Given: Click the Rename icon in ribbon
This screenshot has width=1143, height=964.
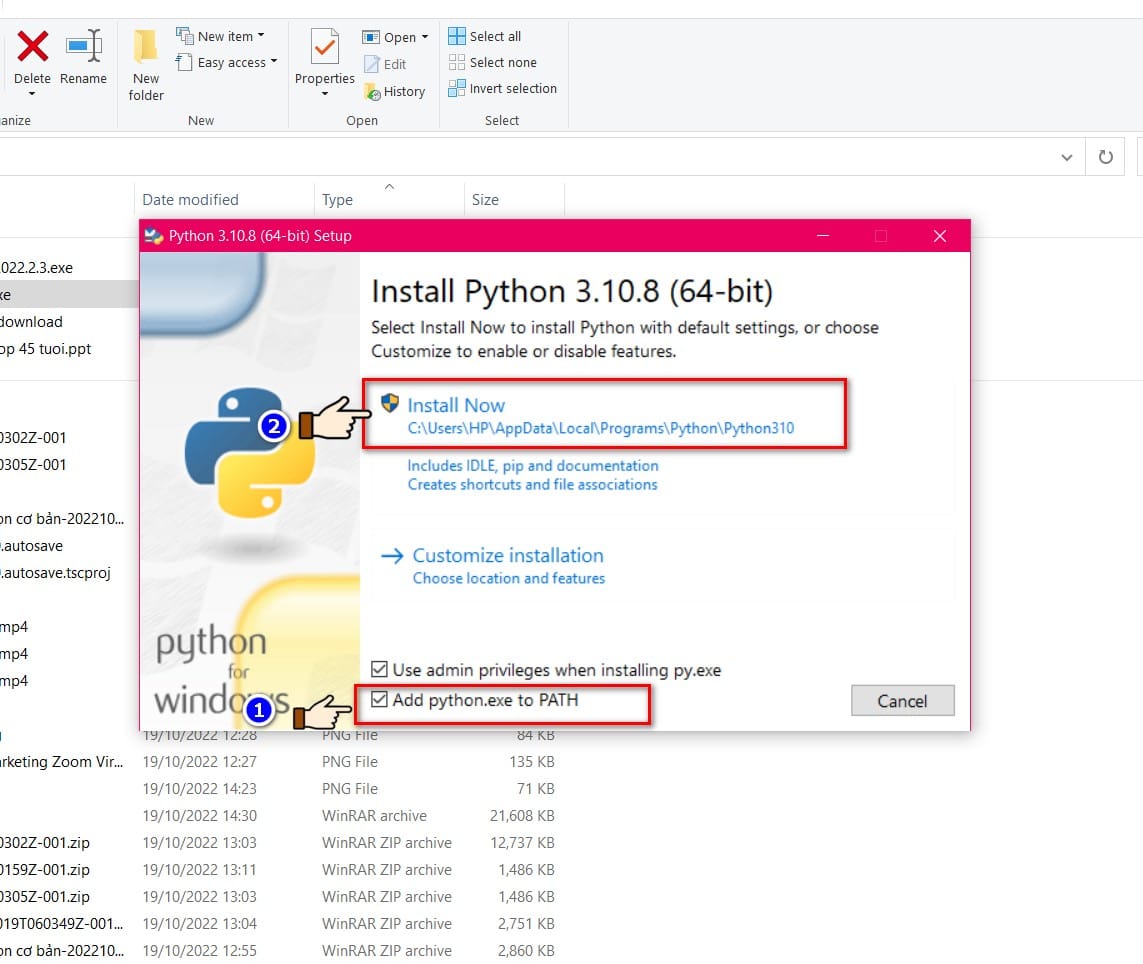Looking at the screenshot, I should (x=83, y=46).
